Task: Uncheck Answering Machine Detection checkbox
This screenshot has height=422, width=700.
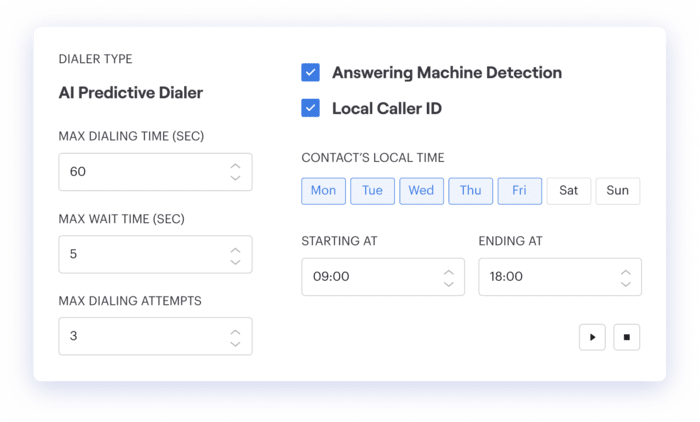Action: point(310,72)
